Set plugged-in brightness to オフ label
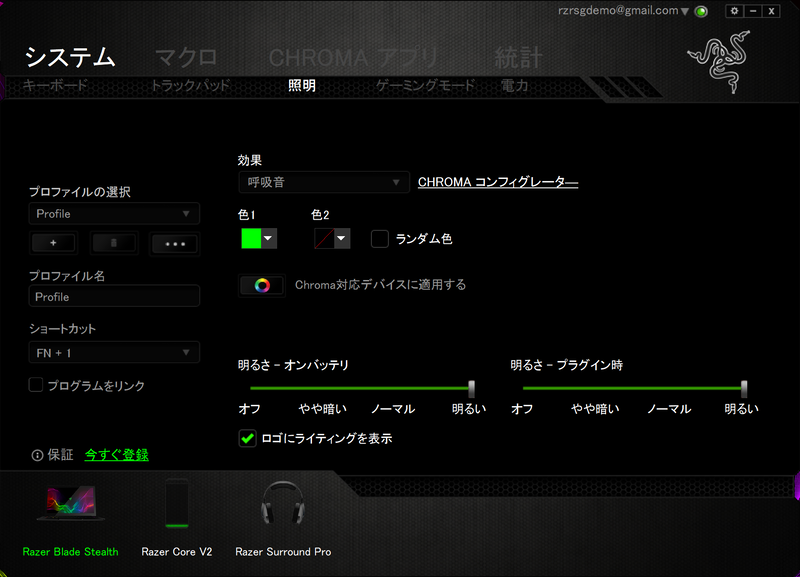 (522, 409)
